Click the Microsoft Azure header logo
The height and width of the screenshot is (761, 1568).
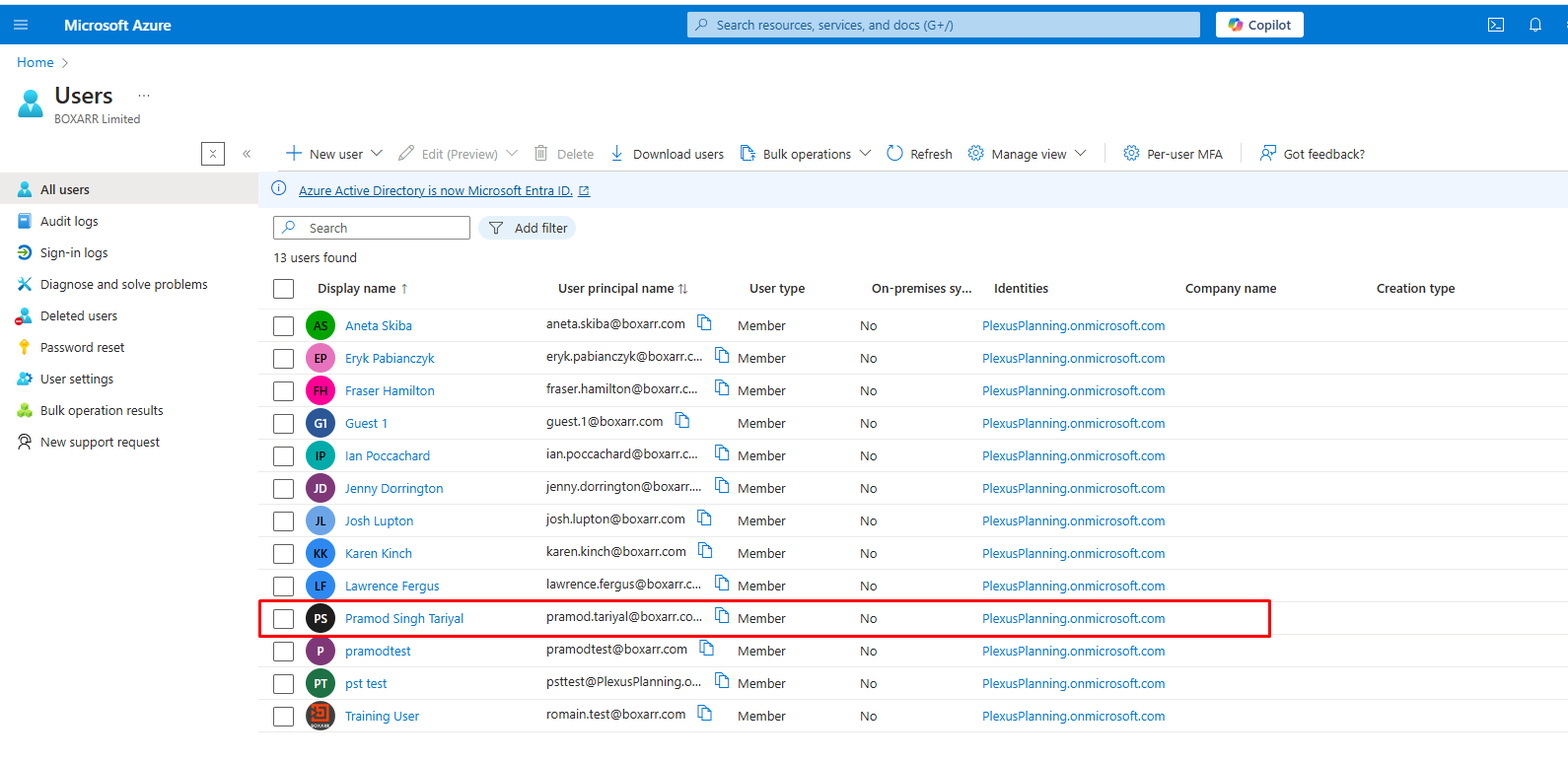117,25
